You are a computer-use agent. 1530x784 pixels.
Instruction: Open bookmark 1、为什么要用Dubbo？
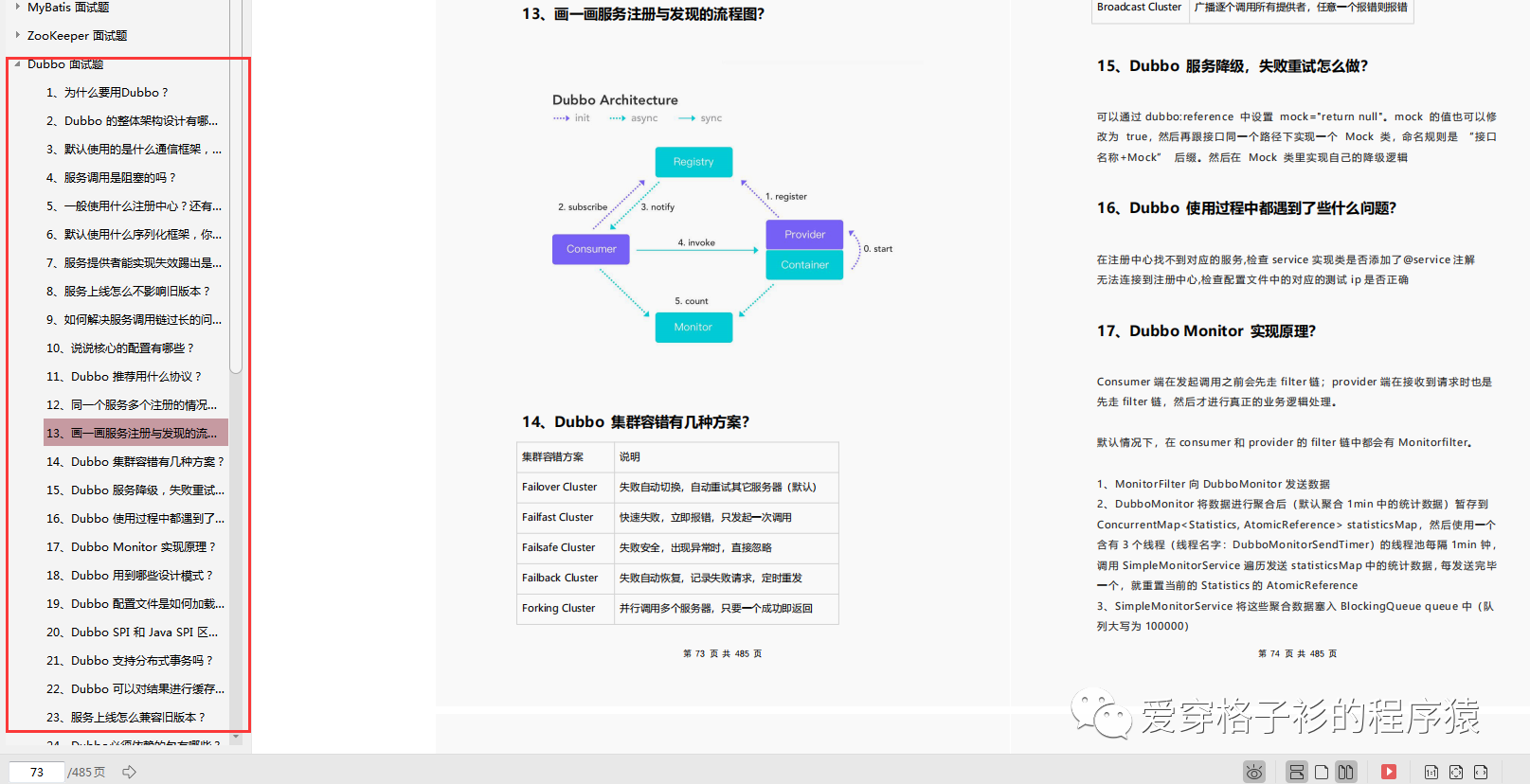point(107,92)
